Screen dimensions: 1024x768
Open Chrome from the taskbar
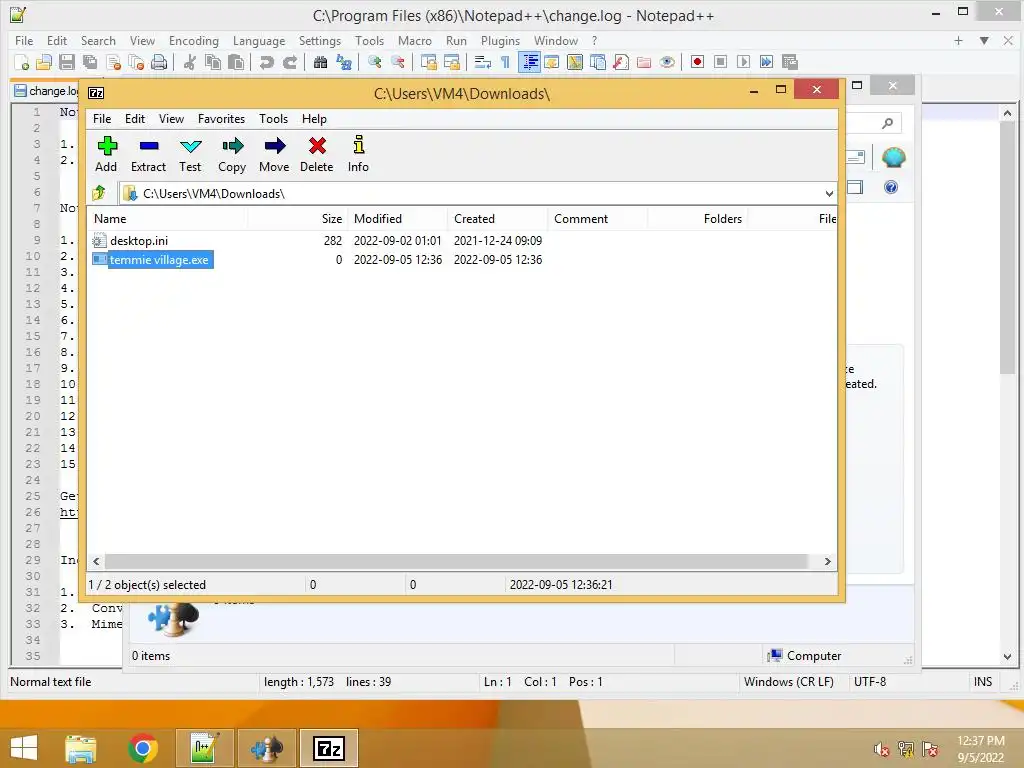tap(143, 748)
